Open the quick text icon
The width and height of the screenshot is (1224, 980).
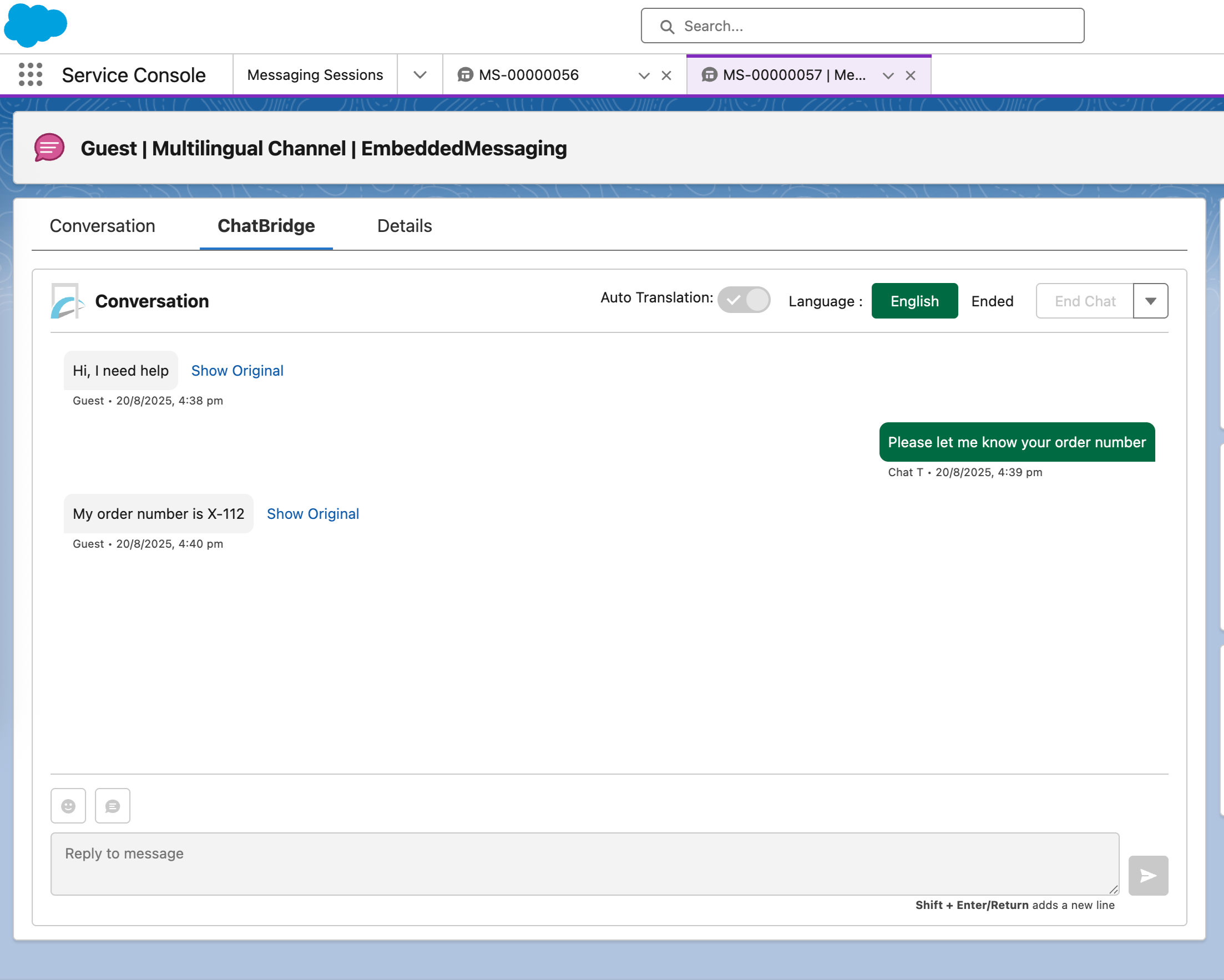coord(113,806)
